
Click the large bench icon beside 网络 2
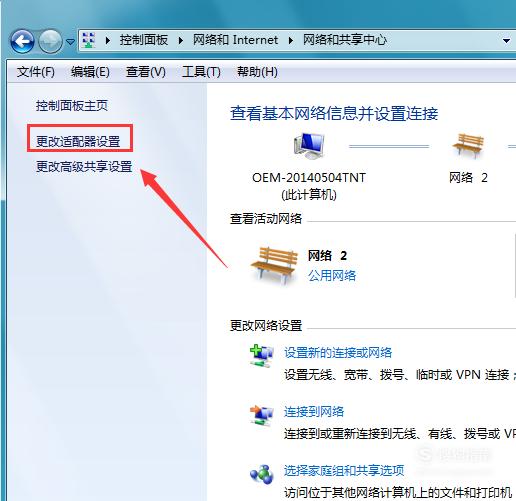click(x=274, y=266)
